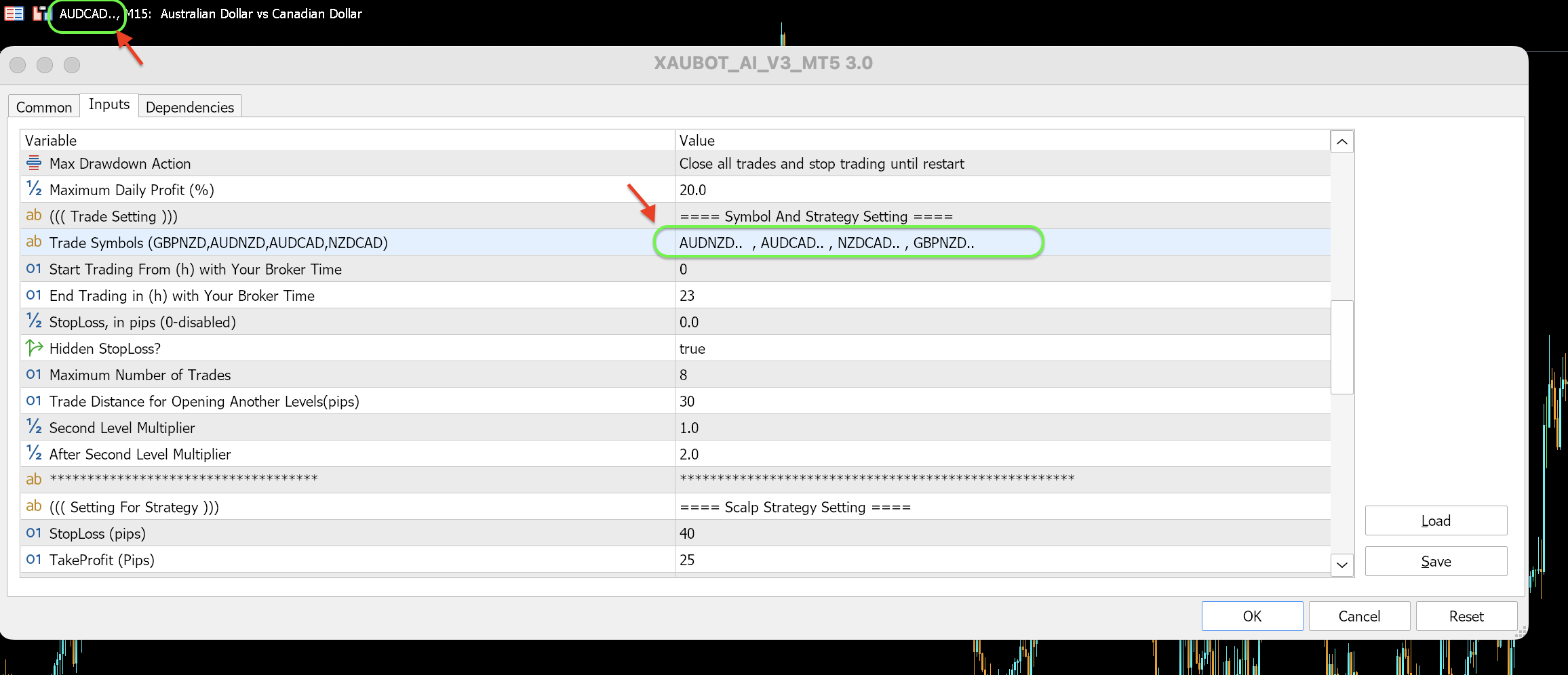Click the scroll down arrow of inputs list
This screenshot has width=1568, height=675.
click(1341, 565)
